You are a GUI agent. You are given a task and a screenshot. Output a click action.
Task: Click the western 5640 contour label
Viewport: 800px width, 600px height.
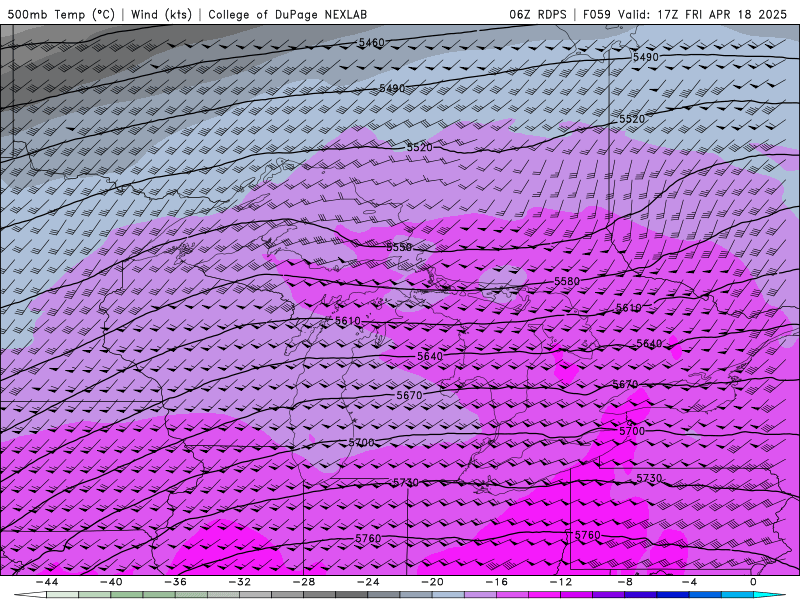pyautogui.click(x=430, y=356)
